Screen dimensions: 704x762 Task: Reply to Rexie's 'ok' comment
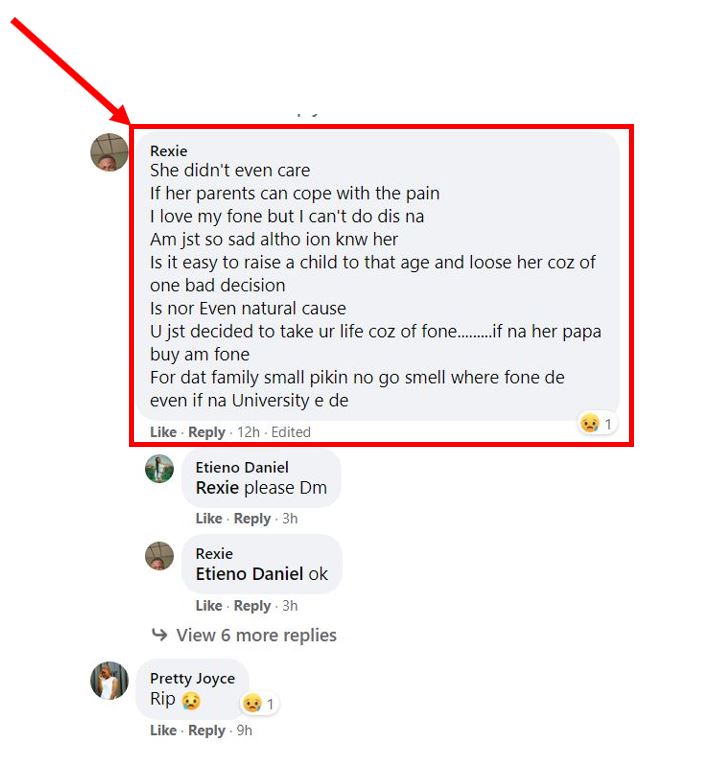click(x=252, y=605)
